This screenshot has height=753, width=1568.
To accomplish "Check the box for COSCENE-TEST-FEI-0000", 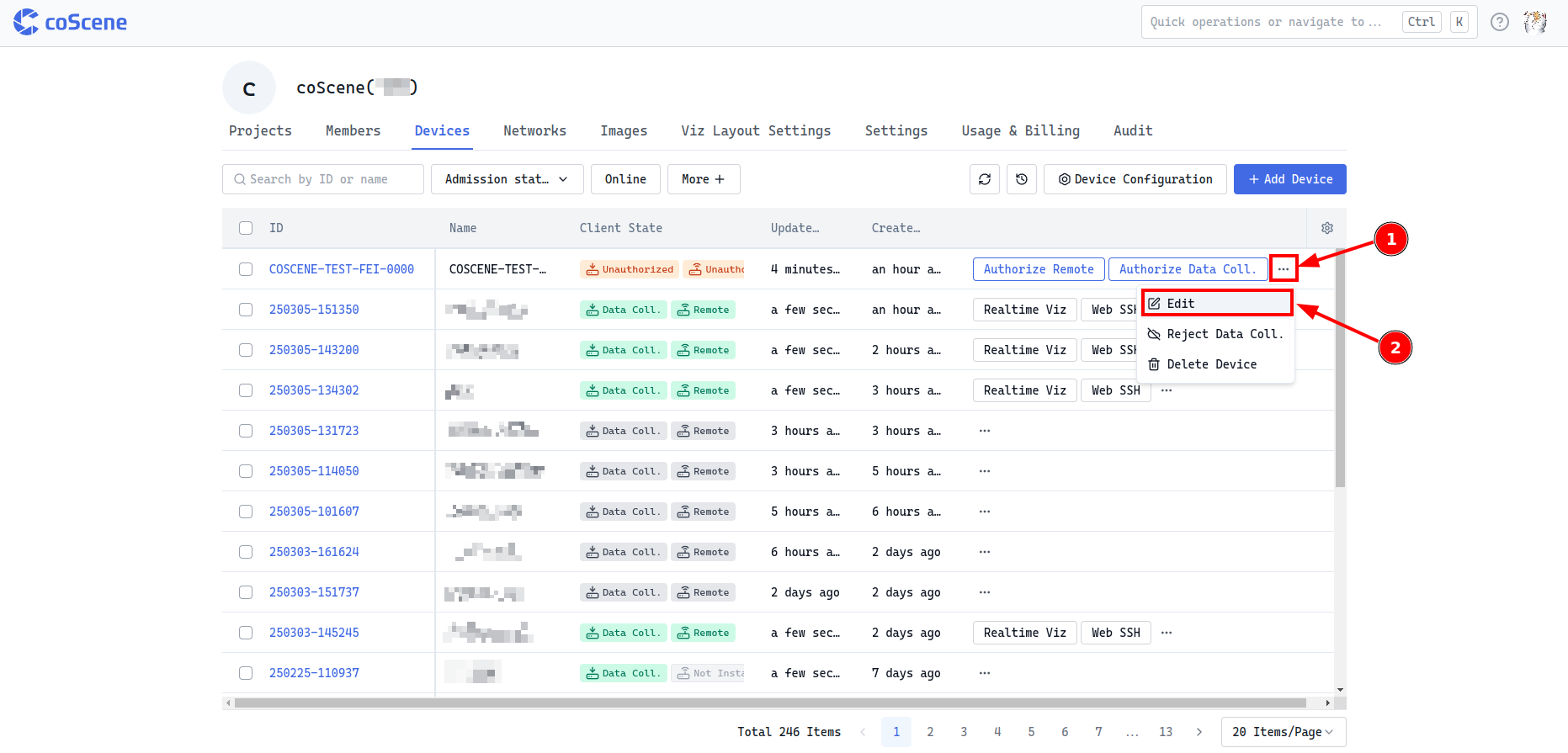I will click(246, 269).
